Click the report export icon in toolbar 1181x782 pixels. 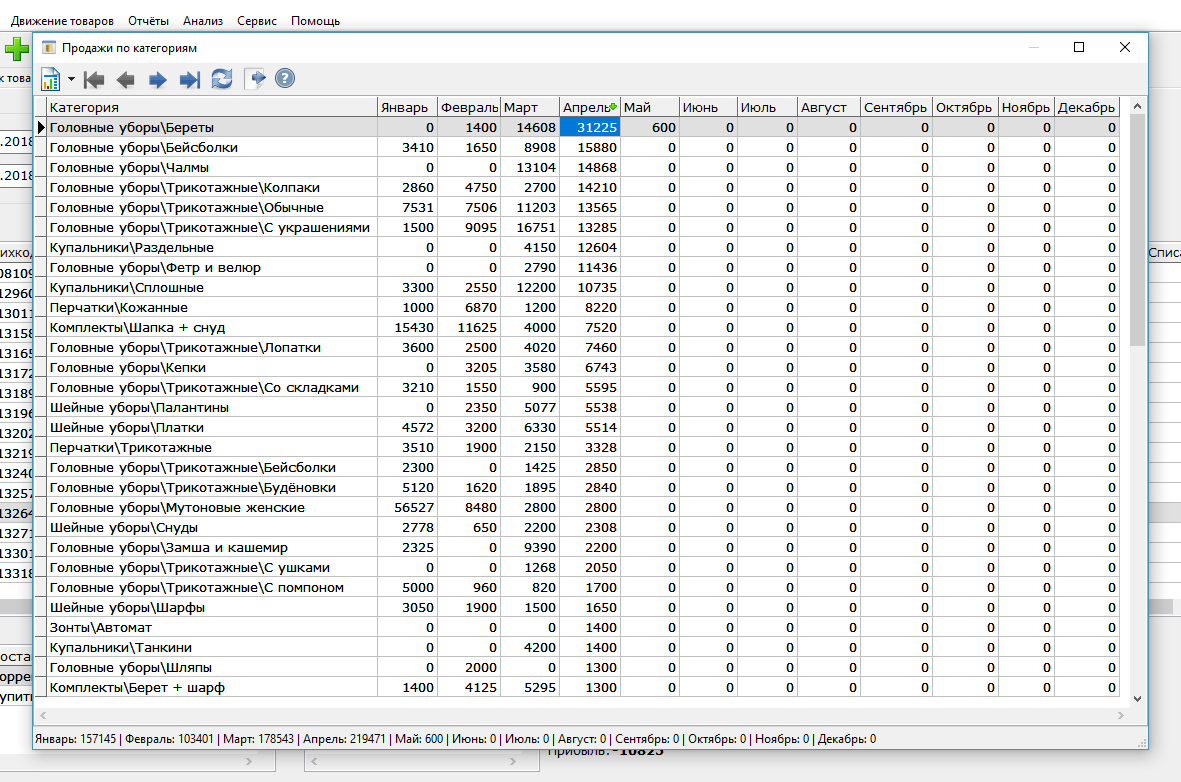click(50, 78)
